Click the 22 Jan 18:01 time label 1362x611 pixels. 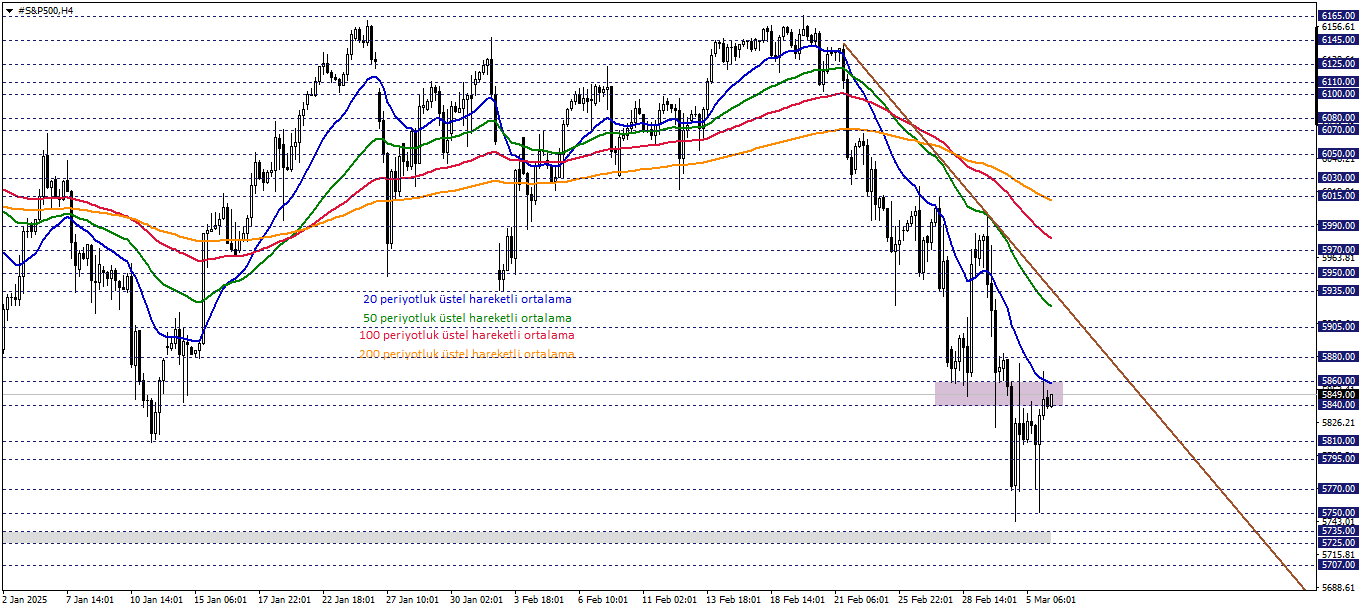click(x=349, y=600)
